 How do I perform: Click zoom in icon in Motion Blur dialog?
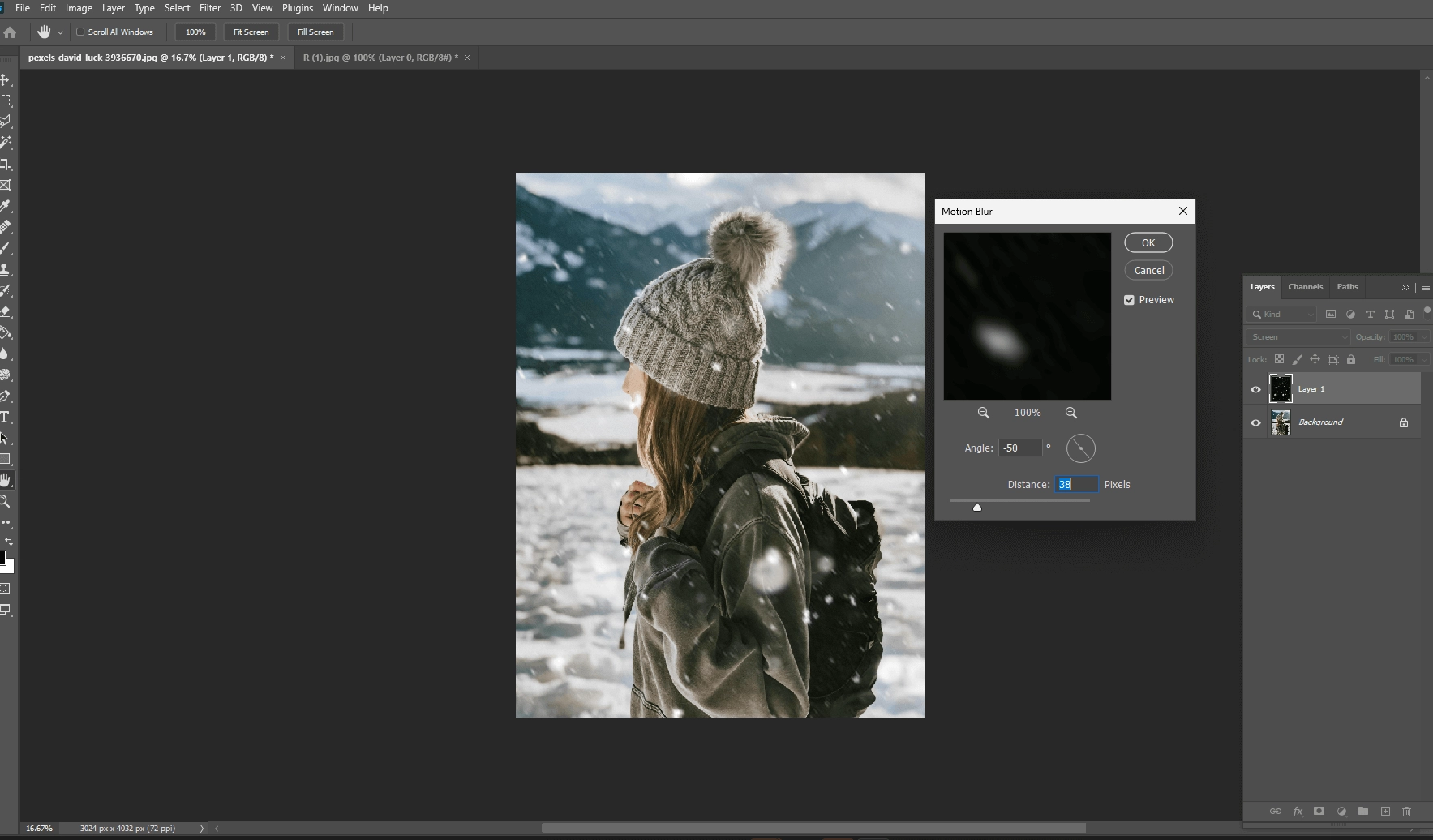tap(1071, 413)
